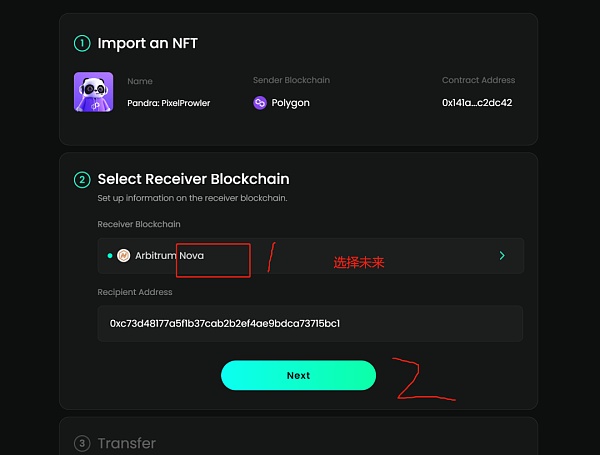Click the red Chinese annotation text

click(359, 263)
